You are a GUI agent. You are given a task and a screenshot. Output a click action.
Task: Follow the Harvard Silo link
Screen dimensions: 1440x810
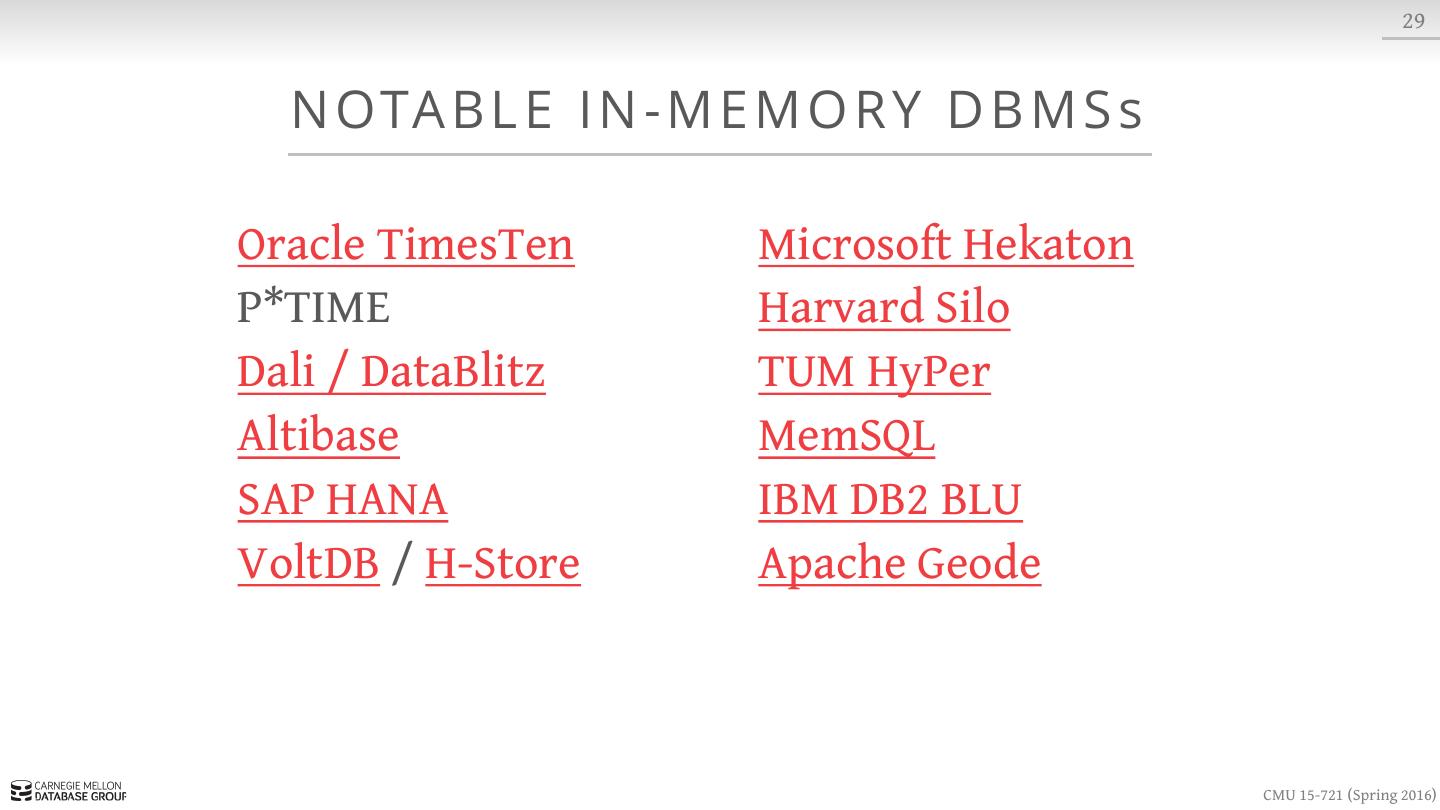[883, 309]
